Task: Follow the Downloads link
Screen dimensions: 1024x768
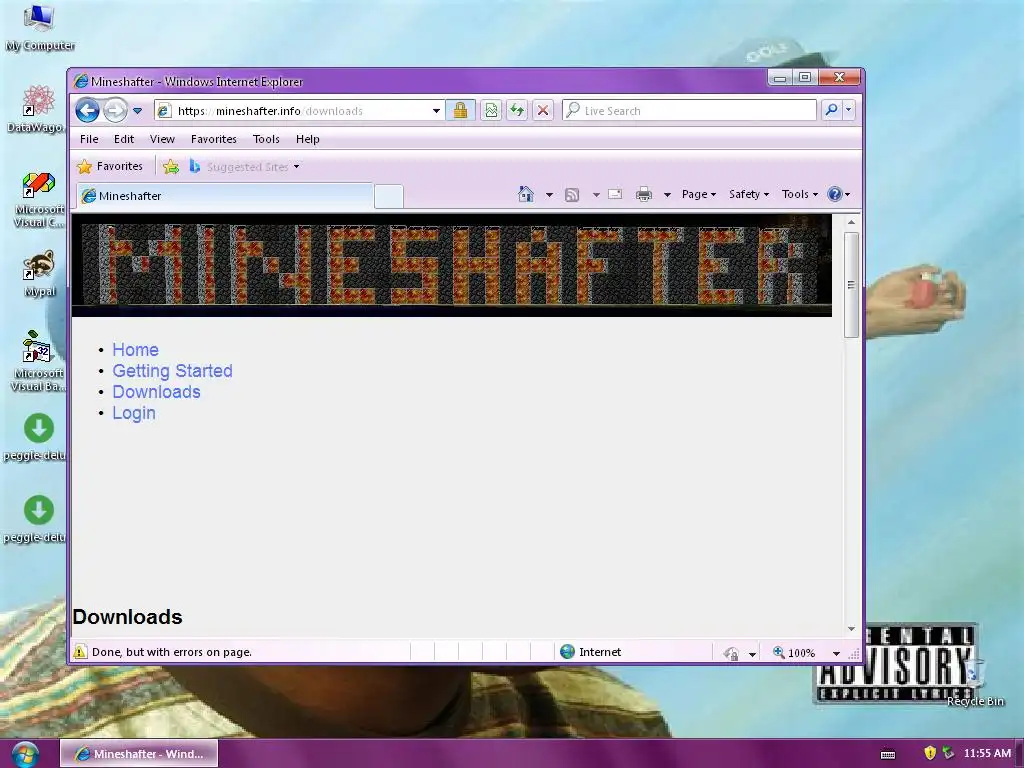Action: (157, 392)
